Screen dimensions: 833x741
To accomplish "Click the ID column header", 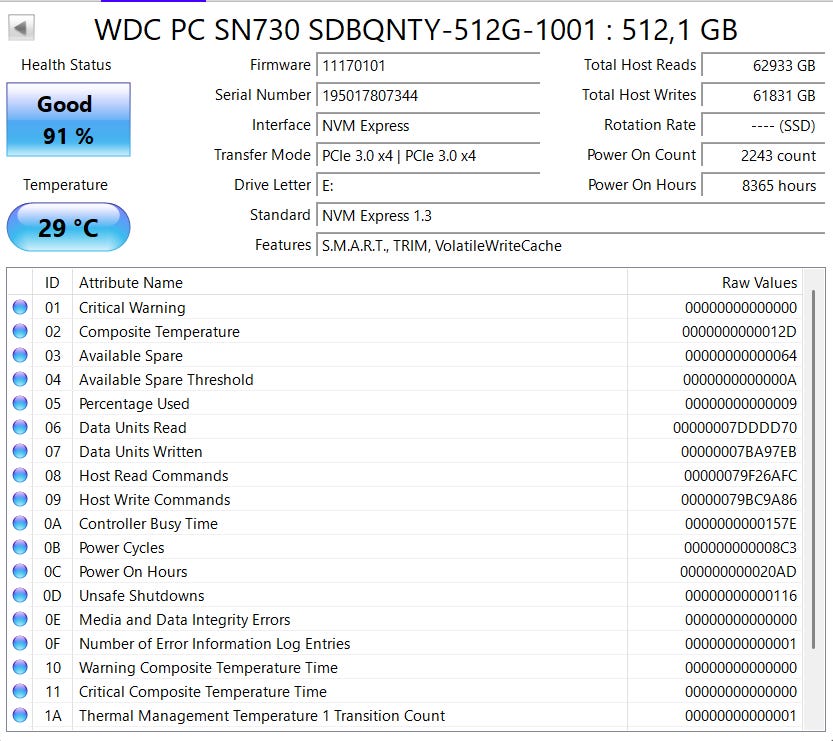I will (52, 283).
